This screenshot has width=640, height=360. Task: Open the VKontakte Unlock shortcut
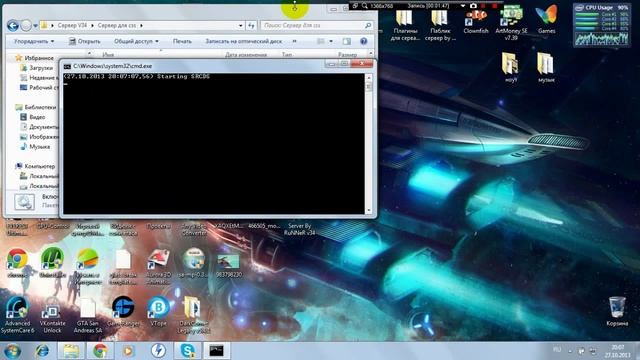(52, 314)
